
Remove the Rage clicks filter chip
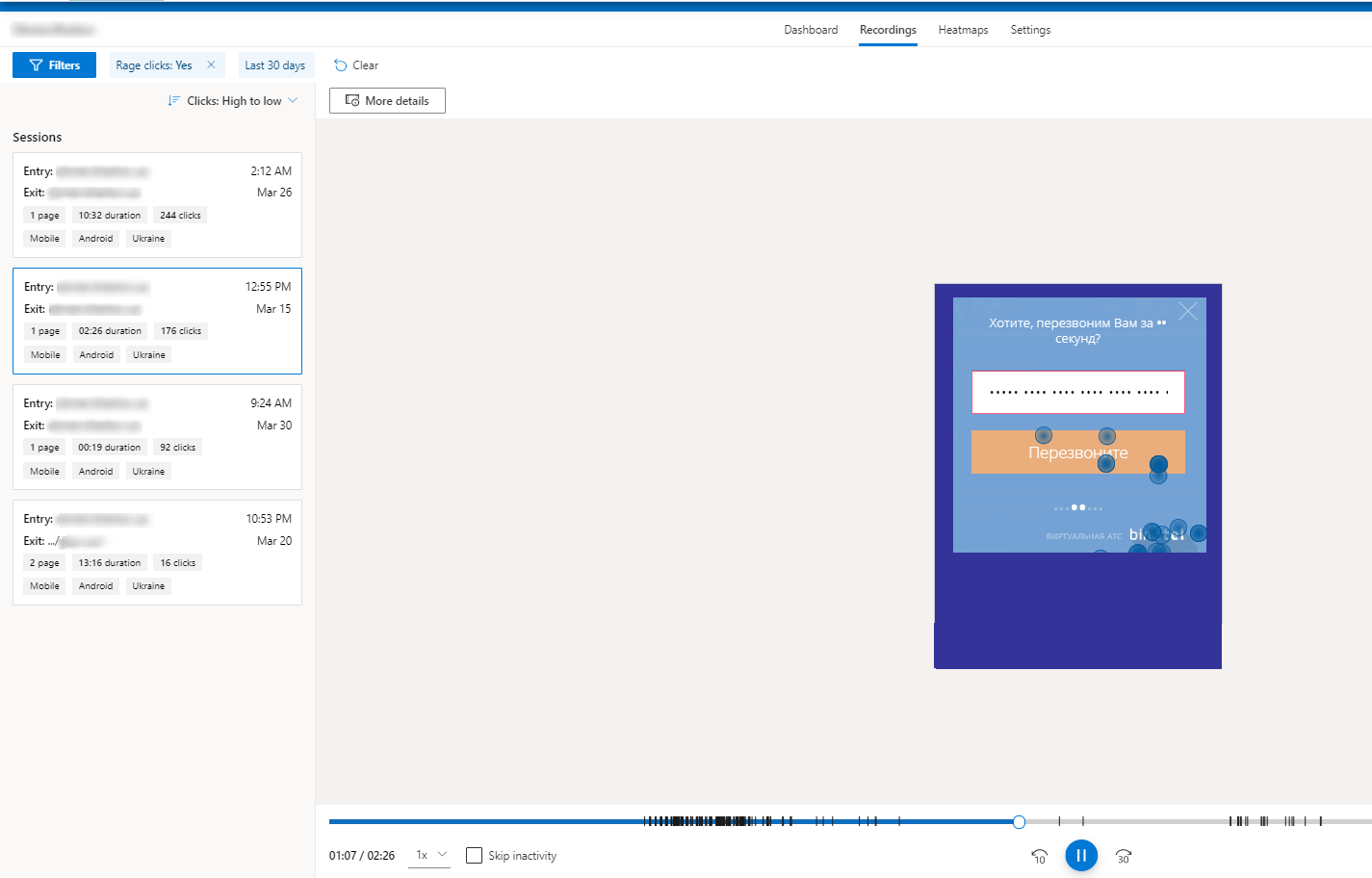coord(211,65)
